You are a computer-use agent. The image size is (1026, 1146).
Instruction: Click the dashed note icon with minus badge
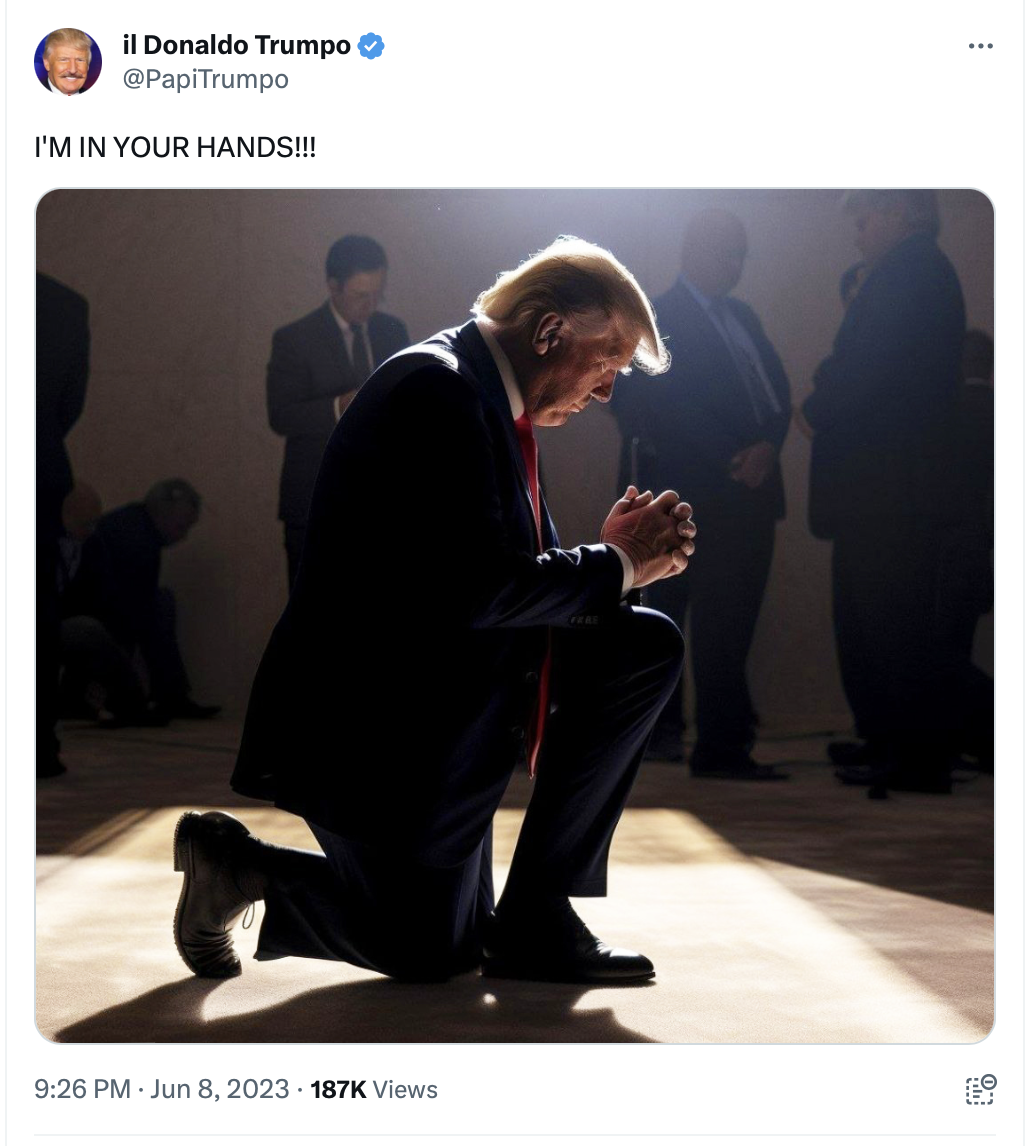coord(981,1089)
